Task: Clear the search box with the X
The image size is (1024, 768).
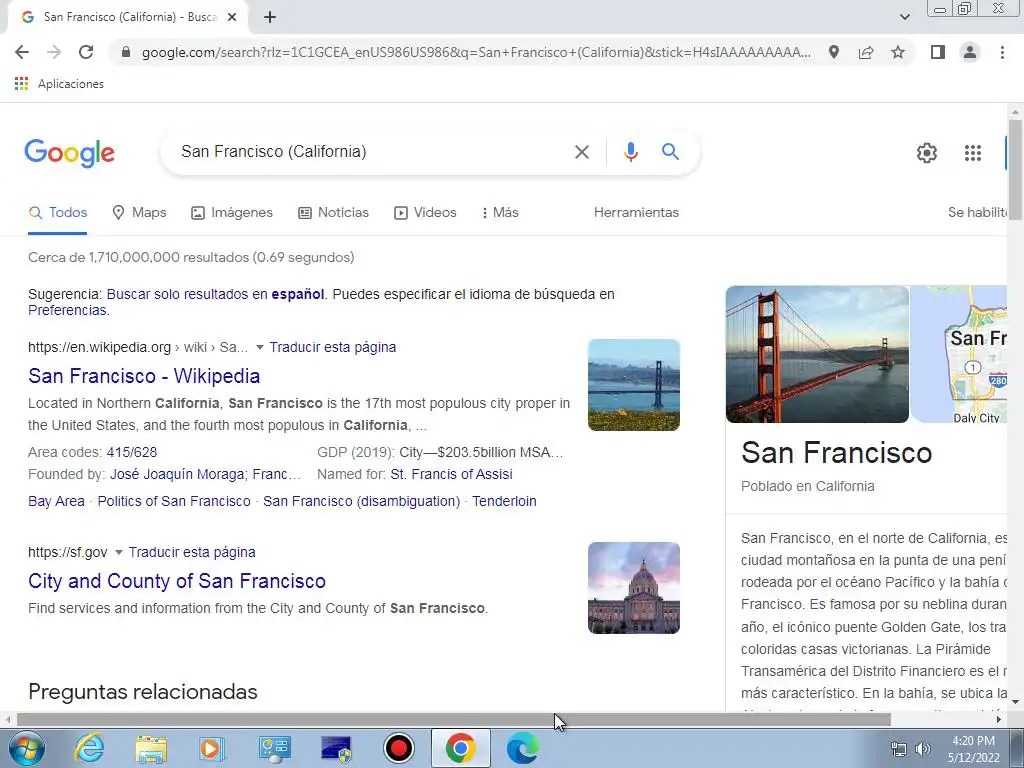Action: (x=581, y=152)
